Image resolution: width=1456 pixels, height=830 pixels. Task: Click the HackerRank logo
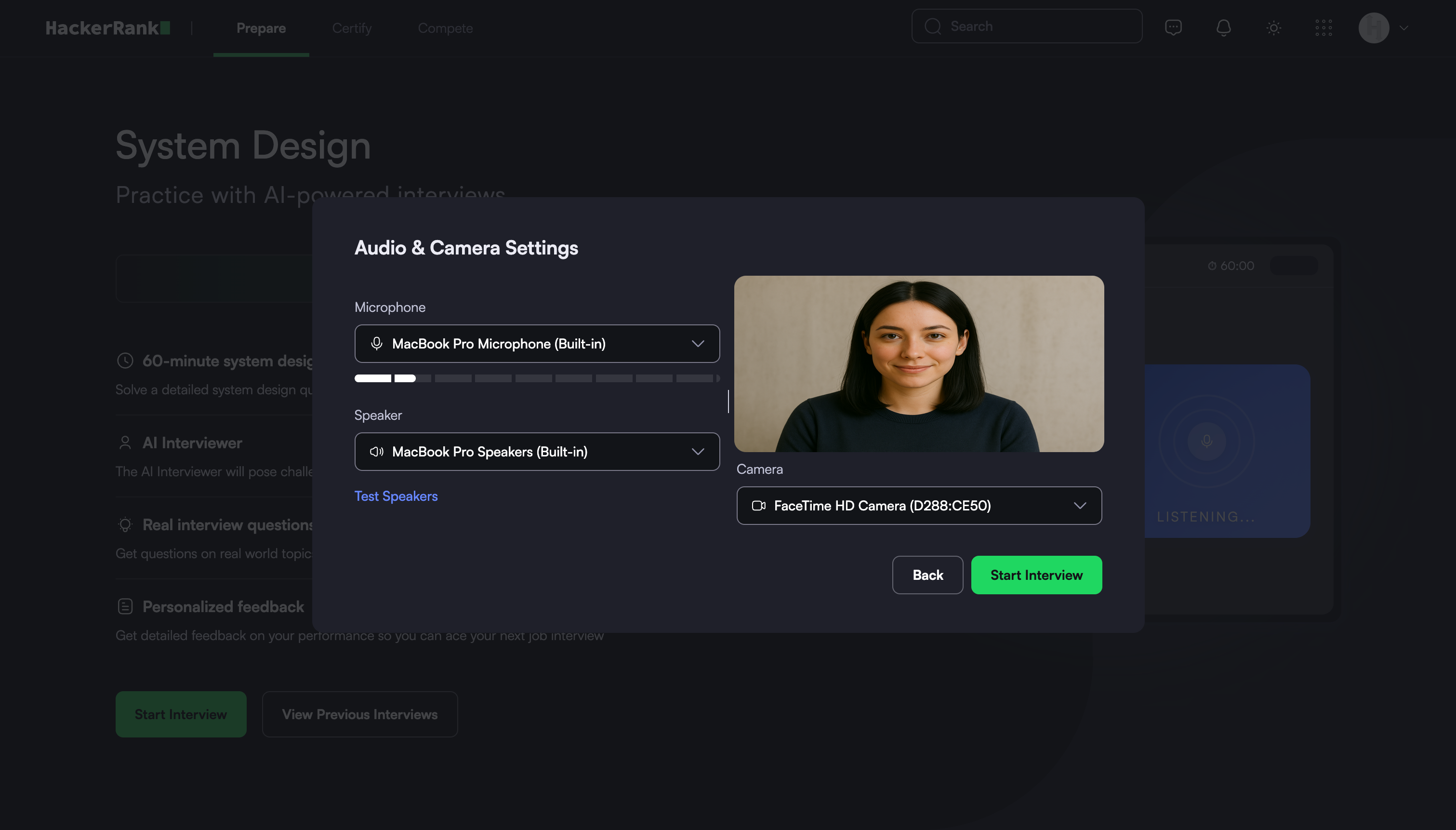[x=107, y=27]
